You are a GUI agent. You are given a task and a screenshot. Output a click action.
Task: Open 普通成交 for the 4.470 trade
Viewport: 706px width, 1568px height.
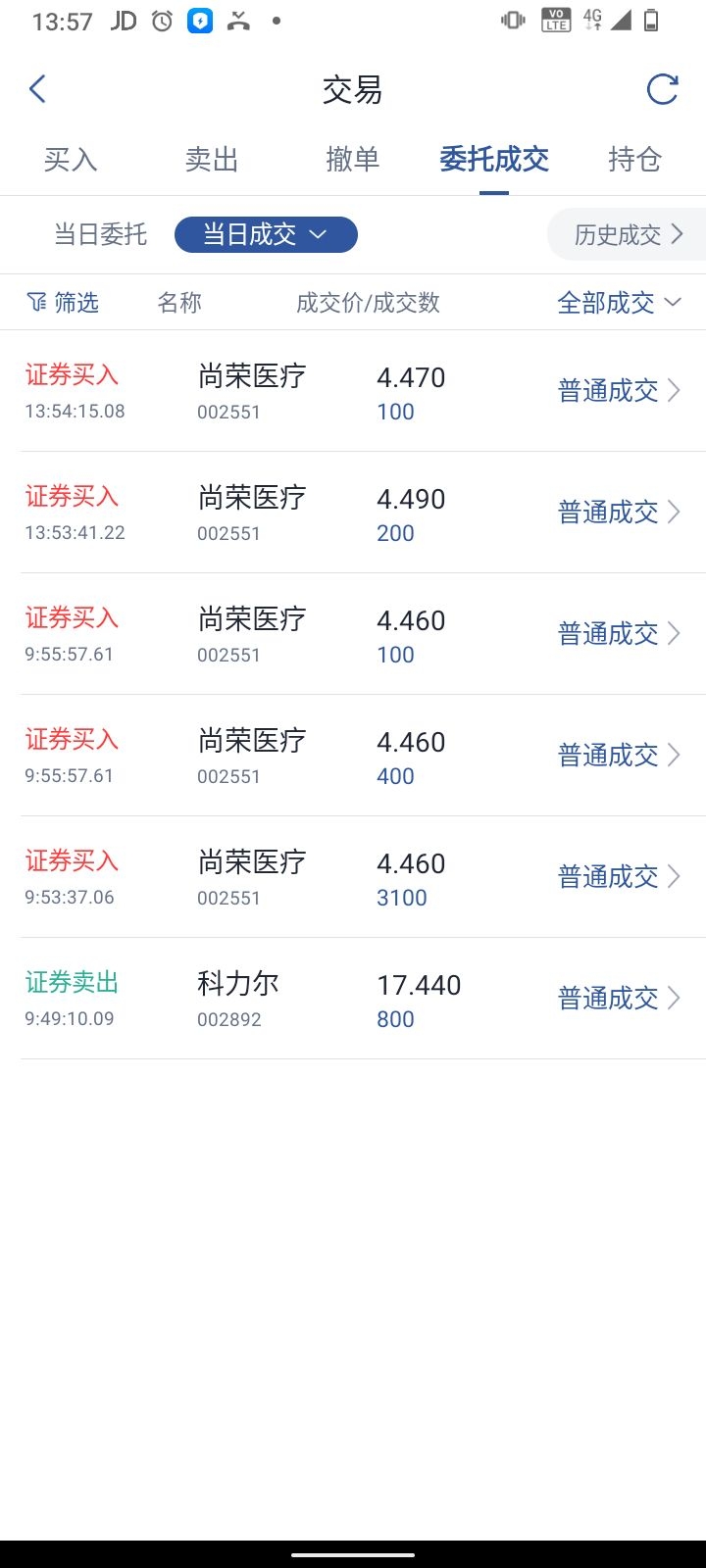[x=619, y=391]
